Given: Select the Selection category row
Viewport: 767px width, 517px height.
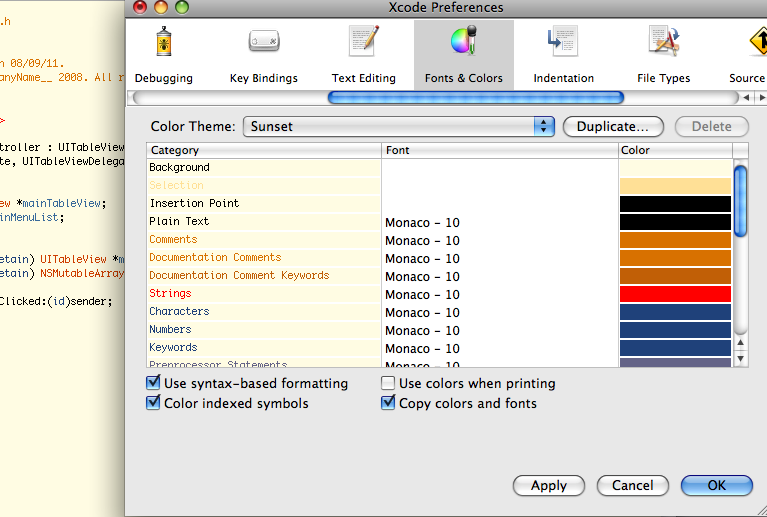Looking at the screenshot, I should [x=264, y=186].
